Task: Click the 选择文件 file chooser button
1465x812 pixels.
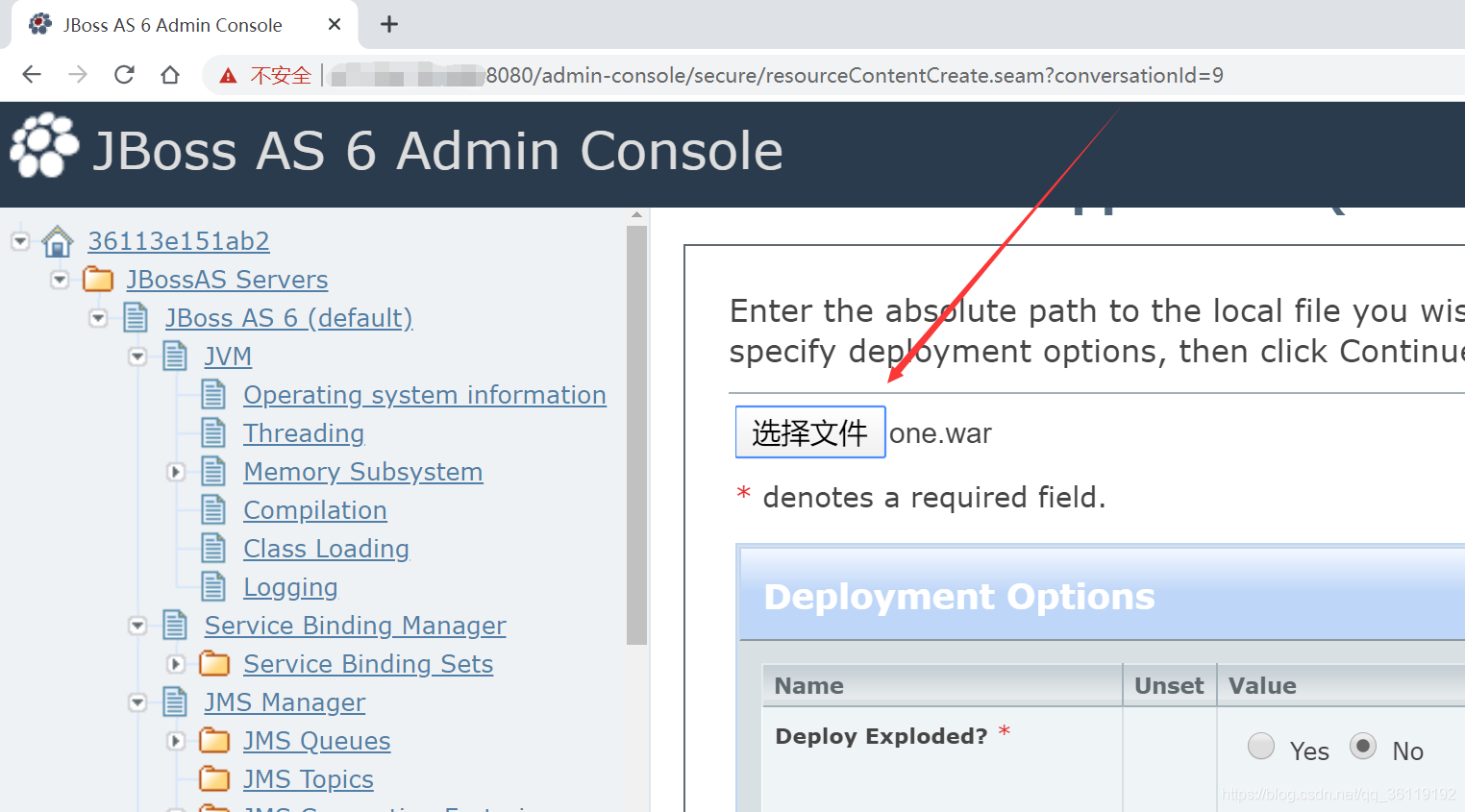Action: click(810, 432)
